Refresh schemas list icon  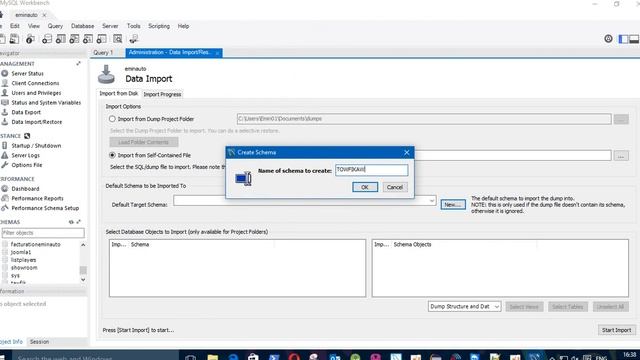71,222
